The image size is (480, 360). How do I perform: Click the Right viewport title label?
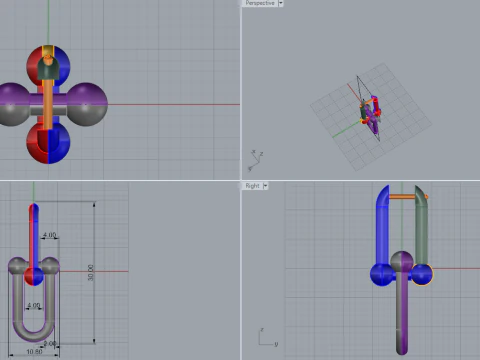(252, 186)
